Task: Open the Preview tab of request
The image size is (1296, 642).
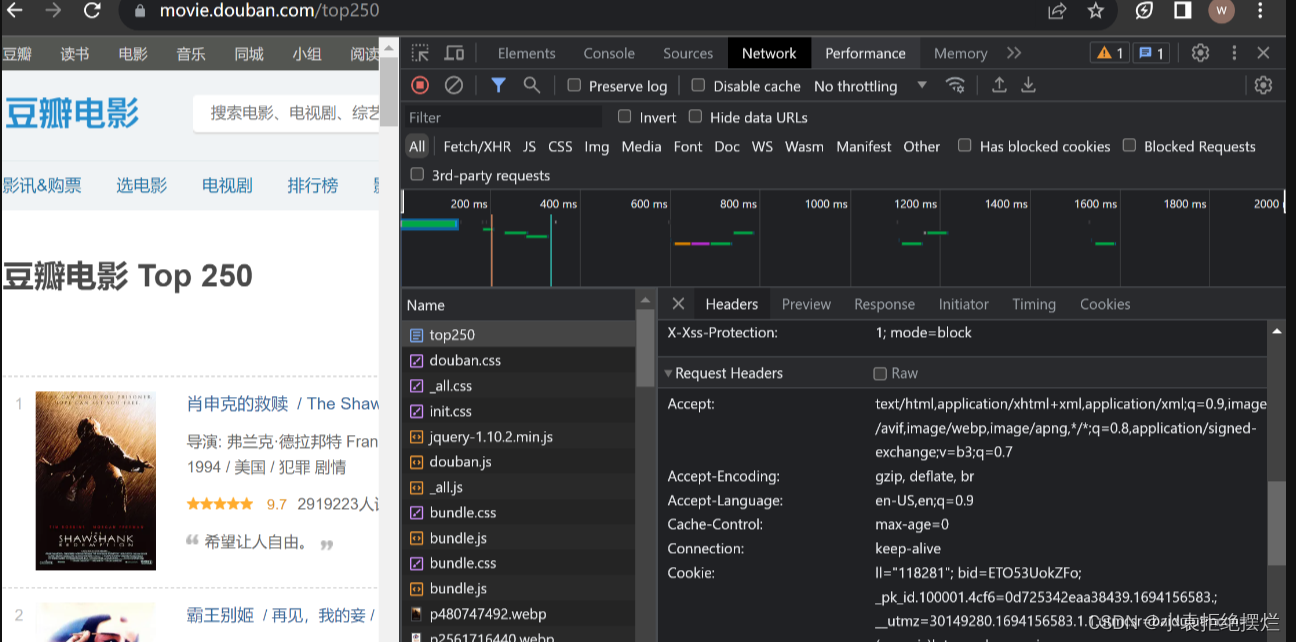Action: [x=806, y=304]
